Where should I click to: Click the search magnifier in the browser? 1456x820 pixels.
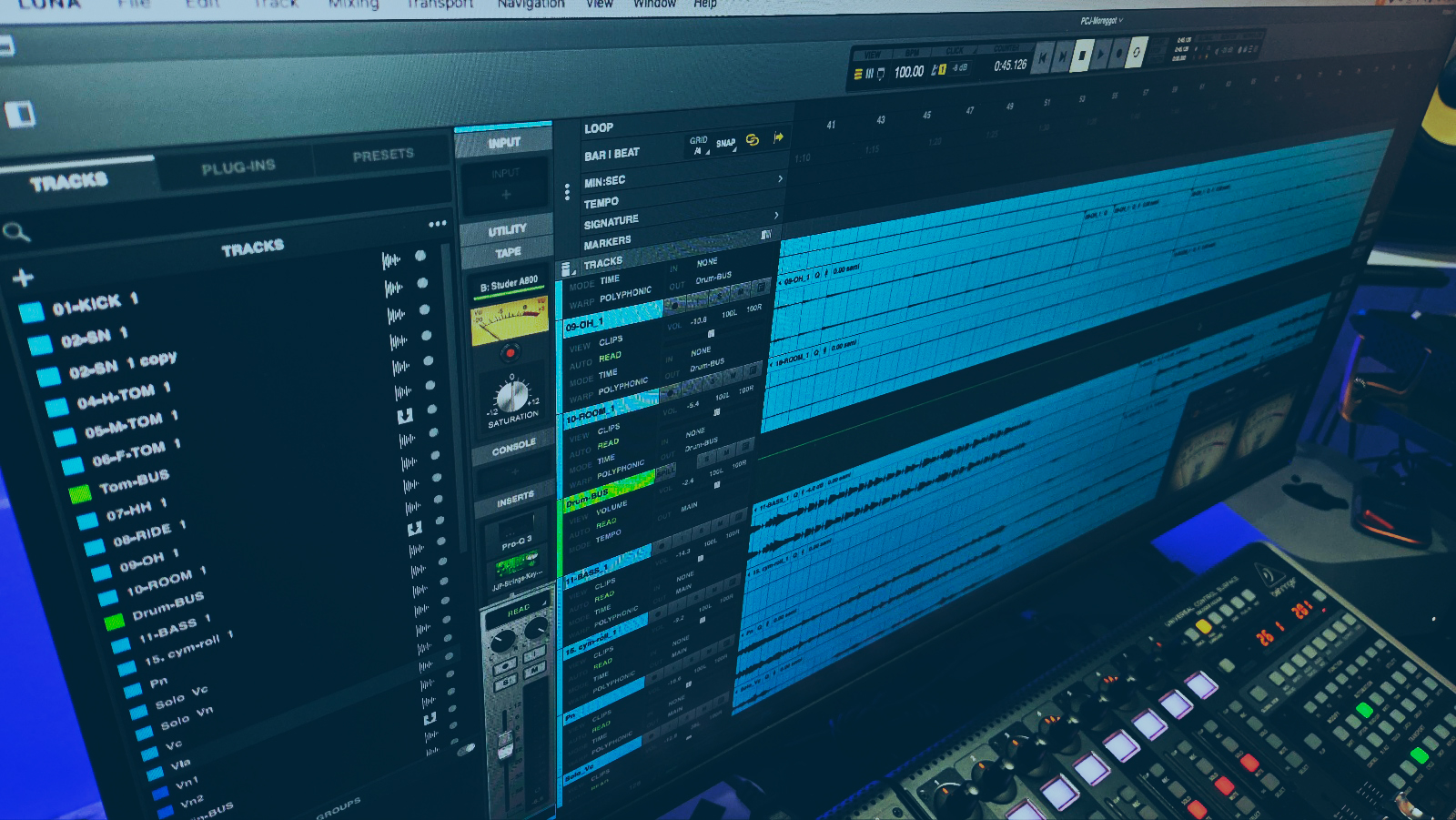coord(15,233)
